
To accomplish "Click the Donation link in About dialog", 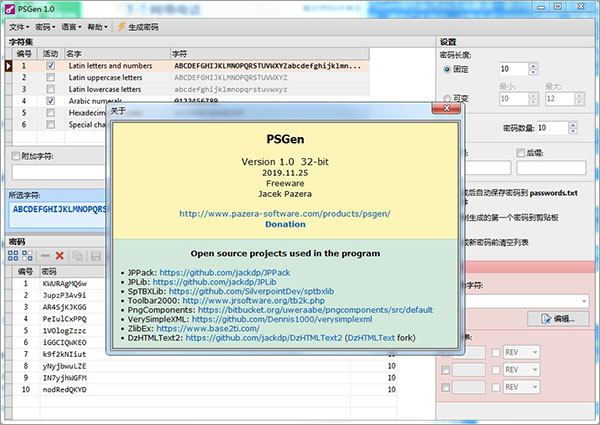I will (x=285, y=224).
